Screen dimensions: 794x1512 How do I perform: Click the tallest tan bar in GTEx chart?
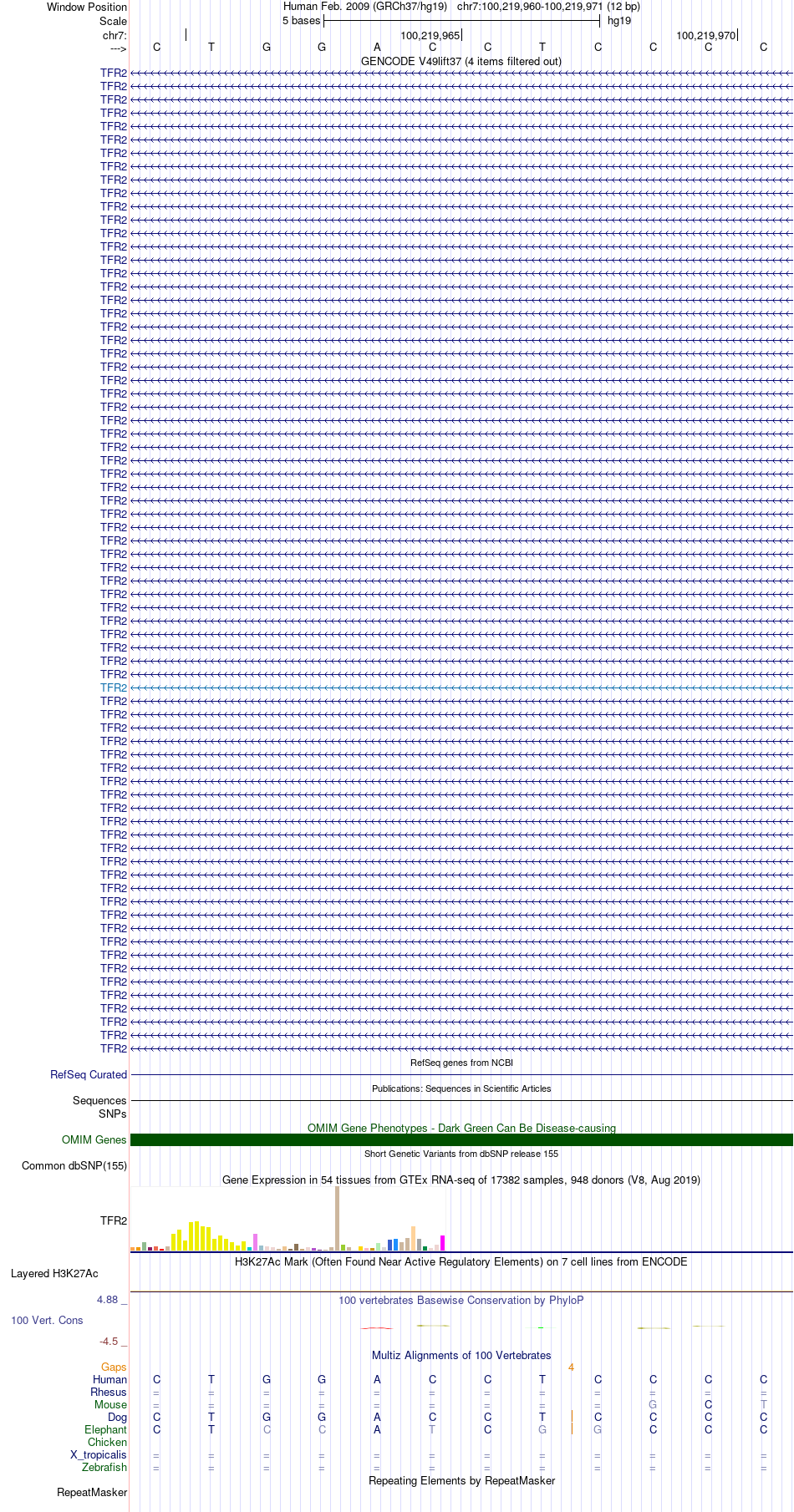pyautogui.click(x=338, y=1219)
